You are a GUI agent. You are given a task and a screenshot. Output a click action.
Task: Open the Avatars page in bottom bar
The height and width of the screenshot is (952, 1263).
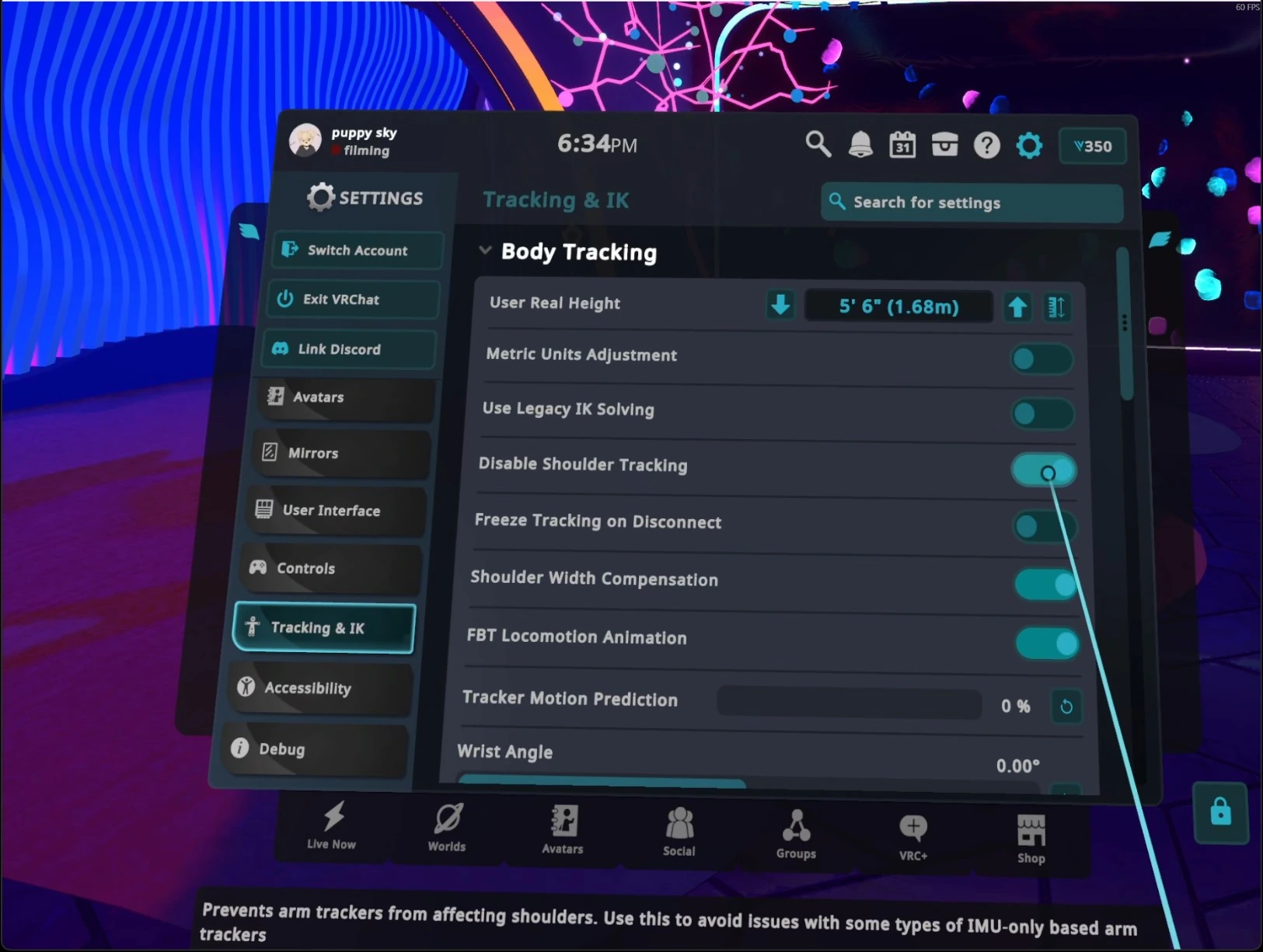(563, 830)
